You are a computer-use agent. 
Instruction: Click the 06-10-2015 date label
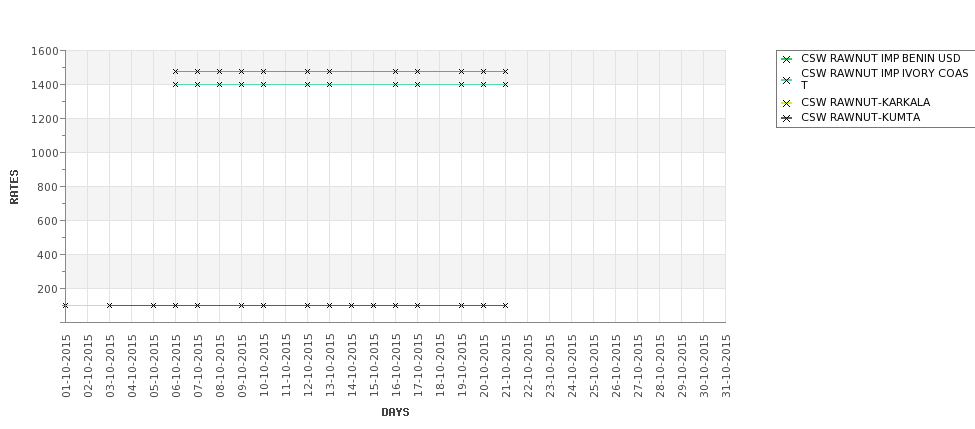(x=176, y=366)
